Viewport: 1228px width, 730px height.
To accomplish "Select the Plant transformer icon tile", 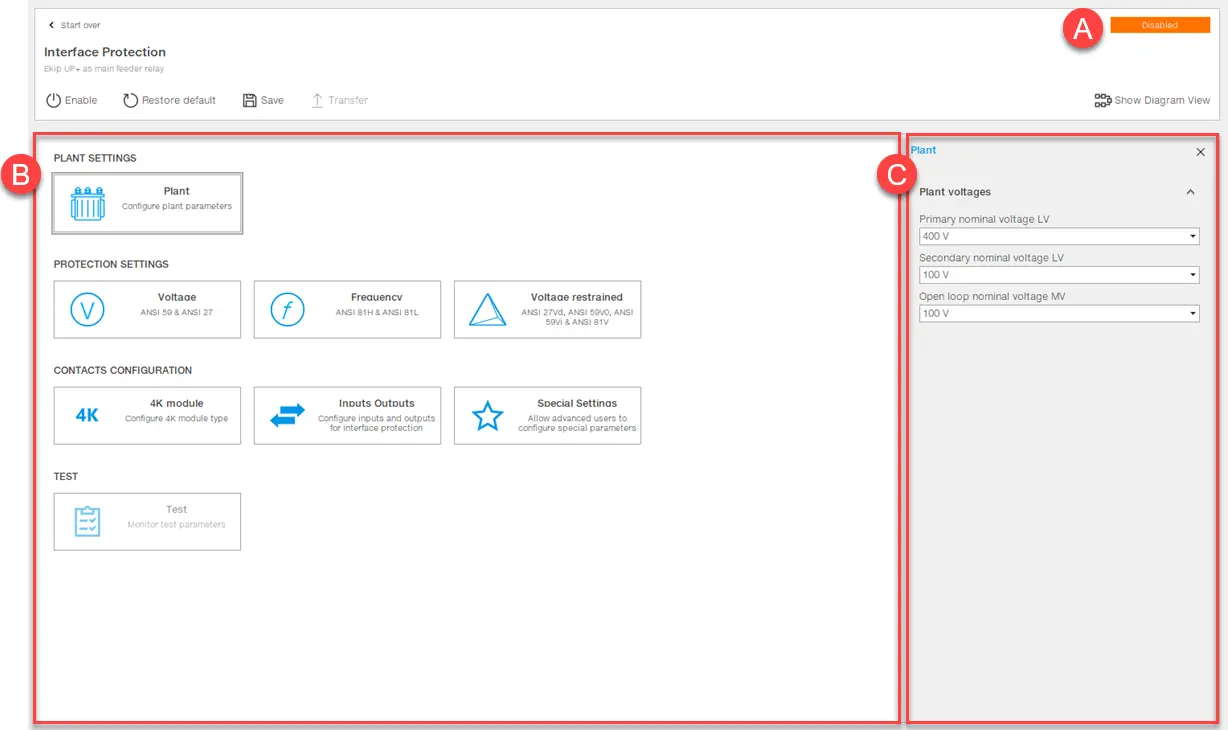I will point(87,204).
